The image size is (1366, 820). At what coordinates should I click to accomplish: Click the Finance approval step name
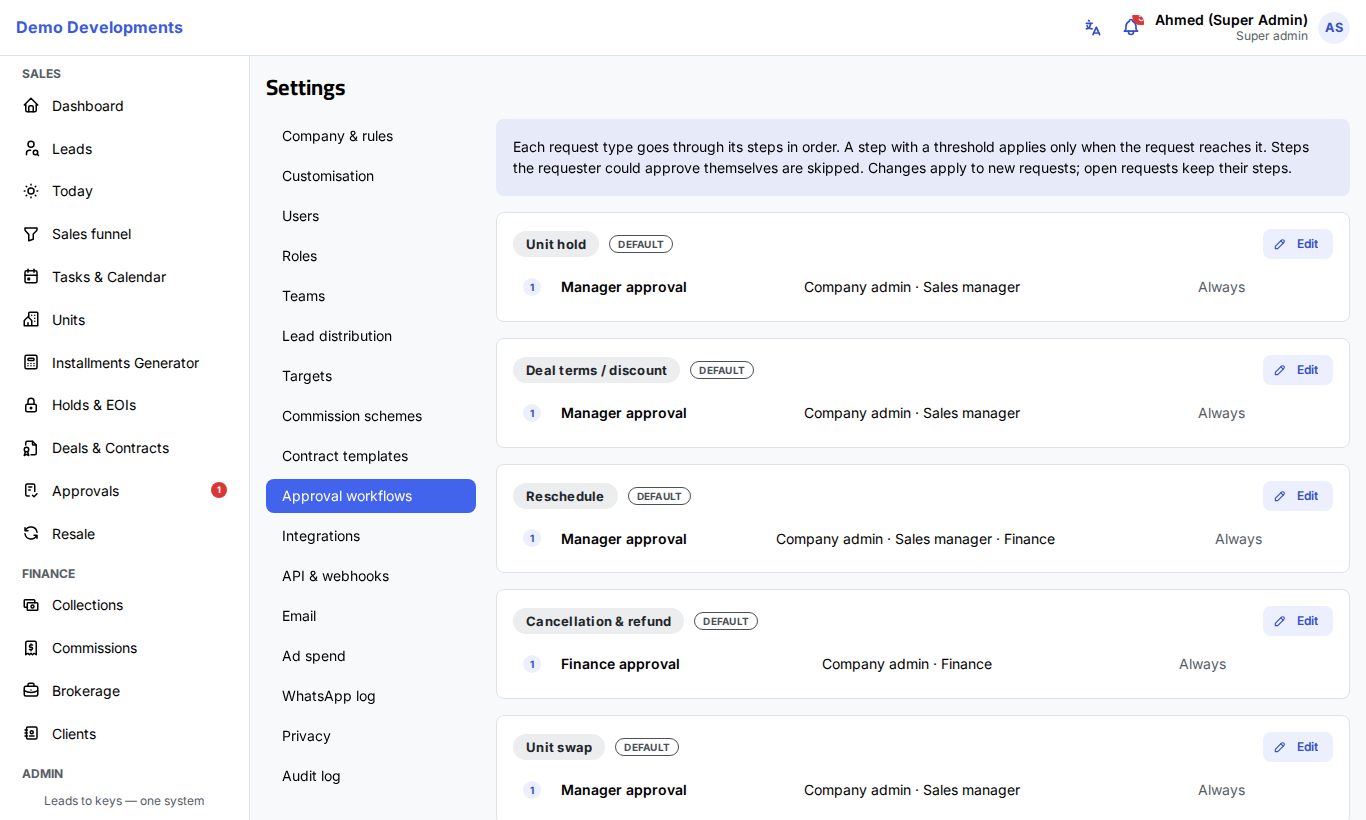click(620, 664)
